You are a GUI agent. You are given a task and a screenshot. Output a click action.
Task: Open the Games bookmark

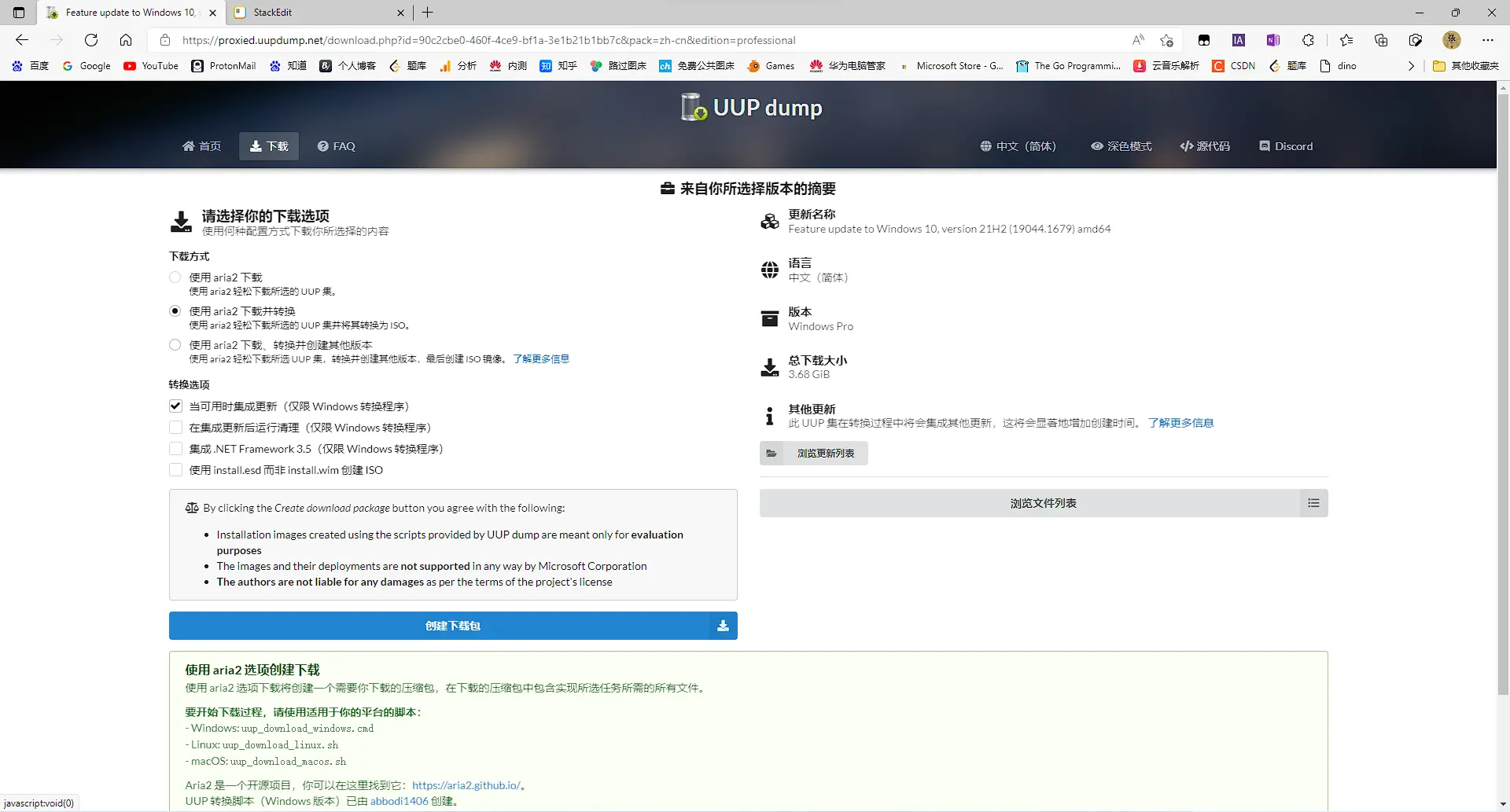click(x=771, y=66)
